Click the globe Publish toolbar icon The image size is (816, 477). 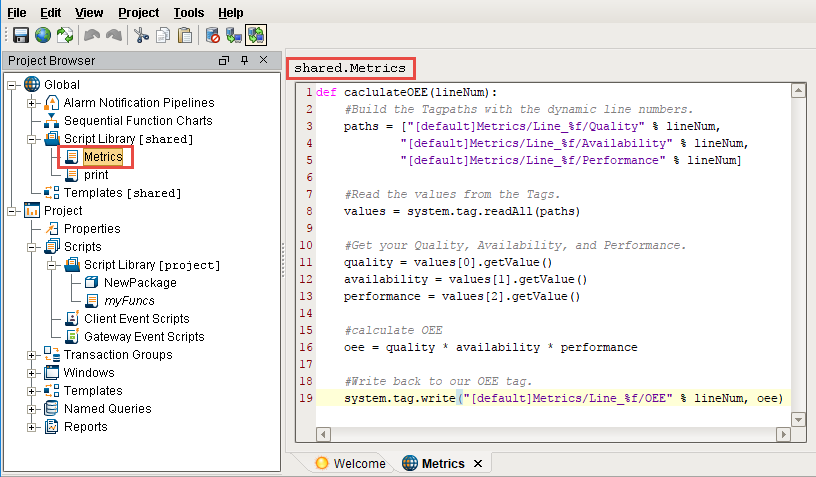[43, 35]
